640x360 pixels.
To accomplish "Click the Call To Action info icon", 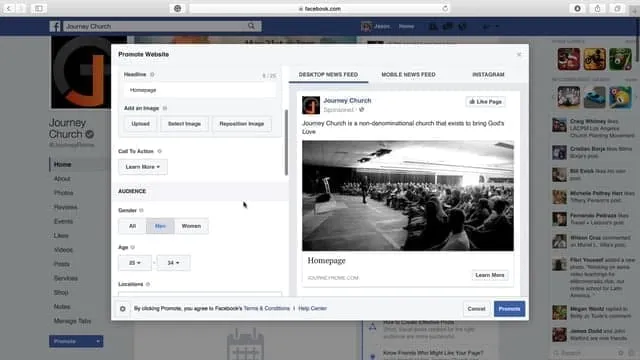I will coord(160,151).
